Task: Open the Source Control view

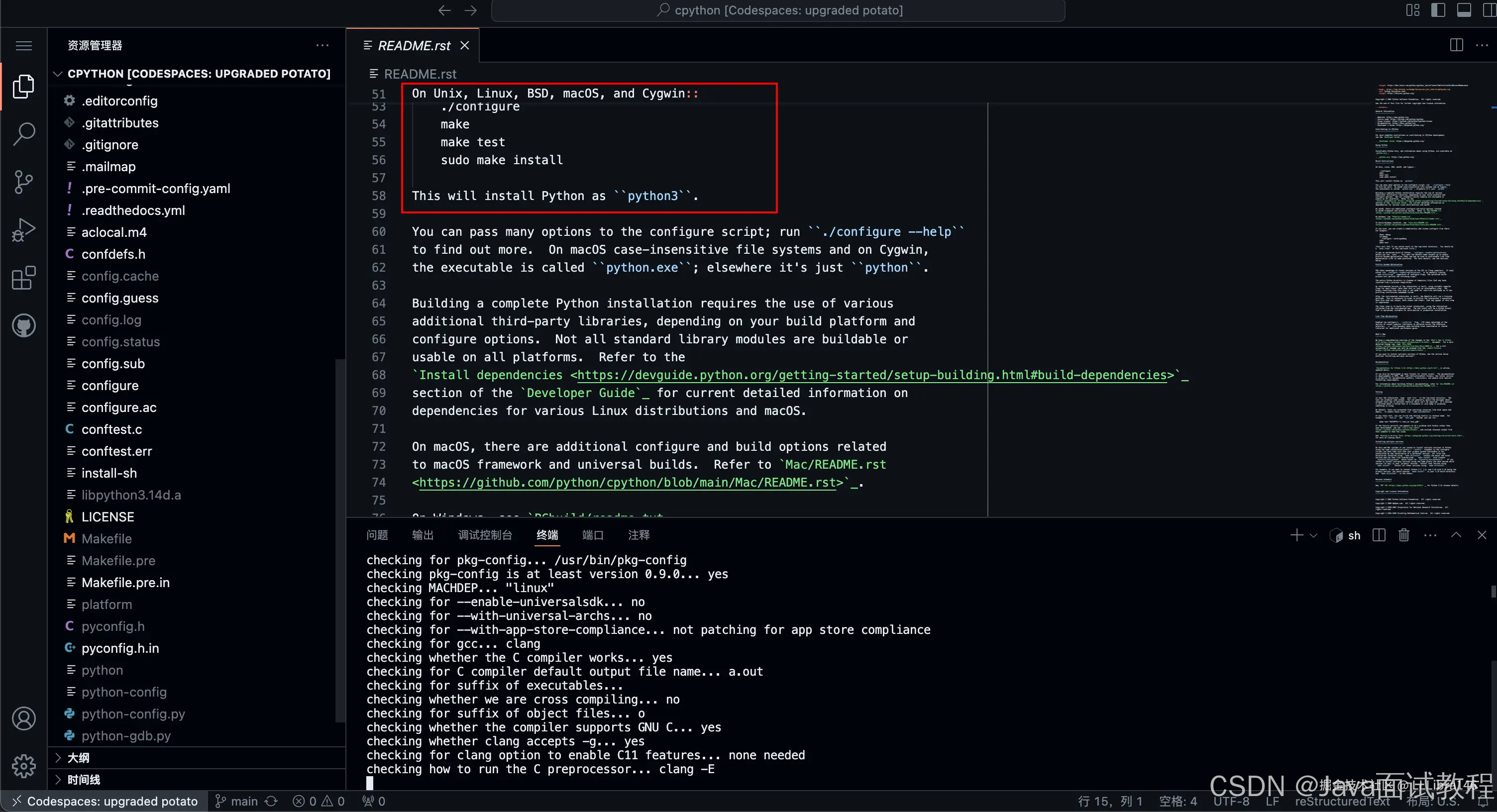Action: 24,182
